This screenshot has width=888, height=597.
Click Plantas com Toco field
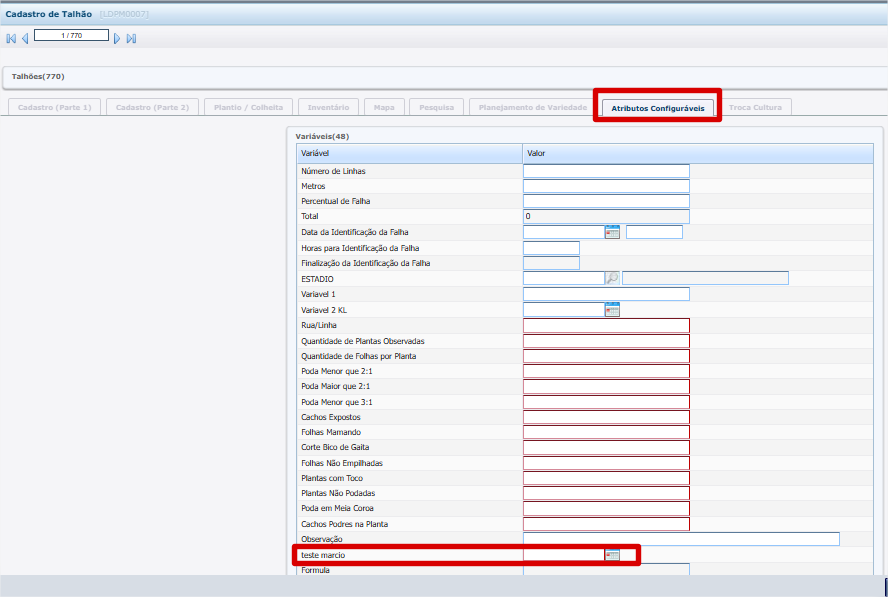[606, 478]
